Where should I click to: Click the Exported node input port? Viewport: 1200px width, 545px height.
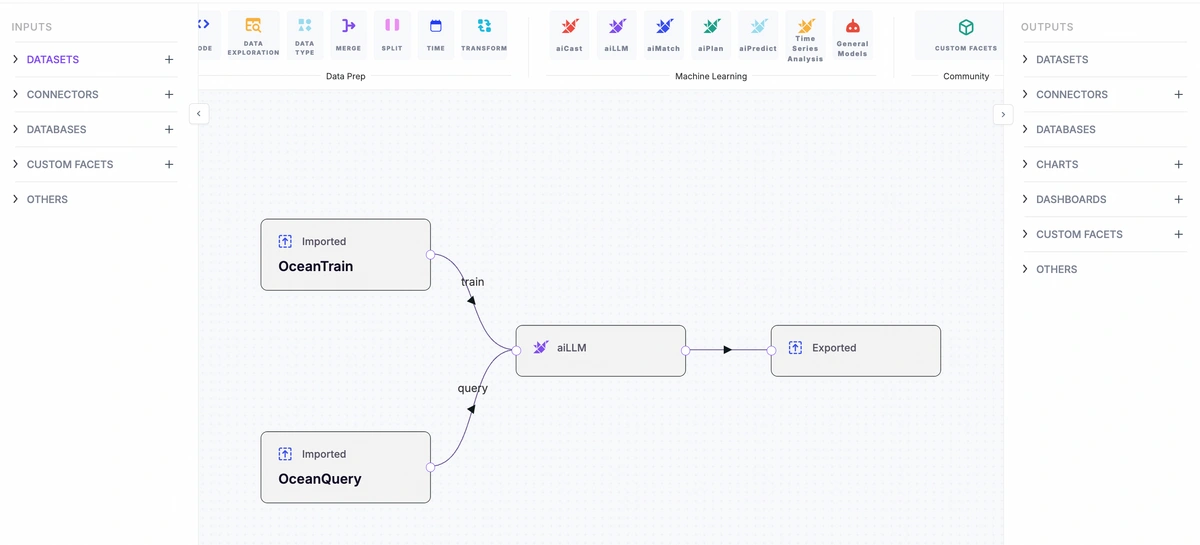(771, 351)
